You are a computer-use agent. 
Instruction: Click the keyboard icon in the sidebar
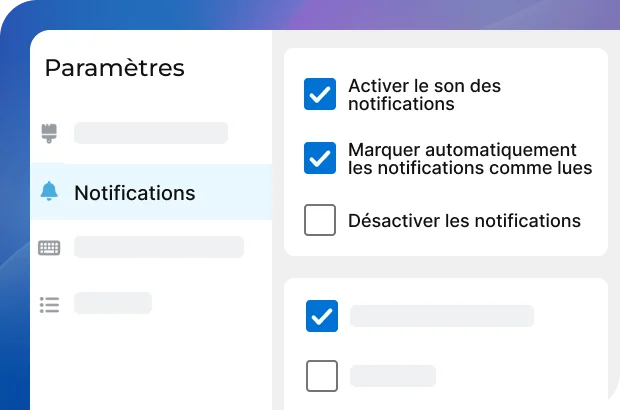pyautogui.click(x=49, y=247)
